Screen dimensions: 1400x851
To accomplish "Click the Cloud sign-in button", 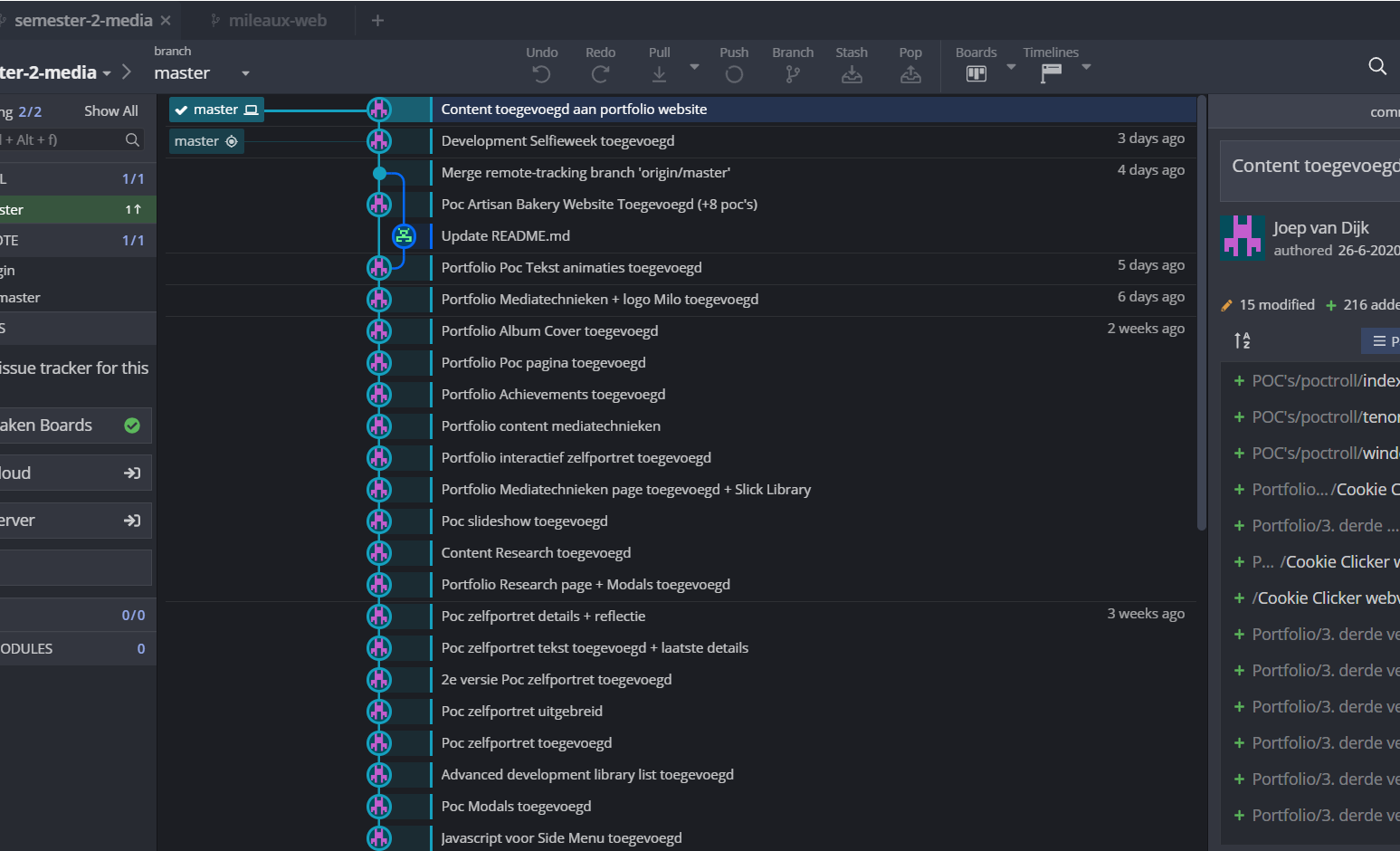I will tap(75, 473).
